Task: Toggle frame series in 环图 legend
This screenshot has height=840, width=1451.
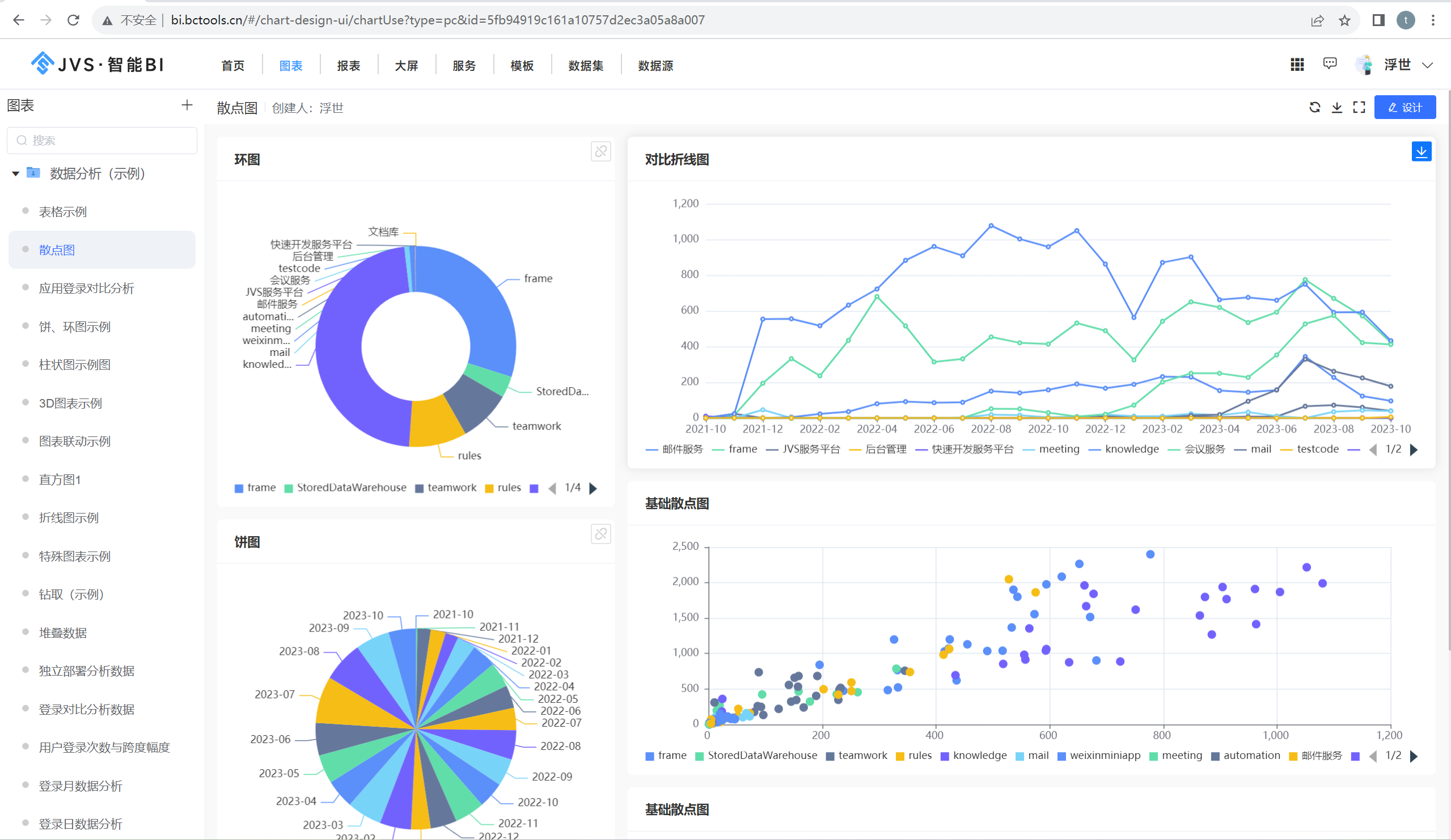Action: [x=255, y=488]
